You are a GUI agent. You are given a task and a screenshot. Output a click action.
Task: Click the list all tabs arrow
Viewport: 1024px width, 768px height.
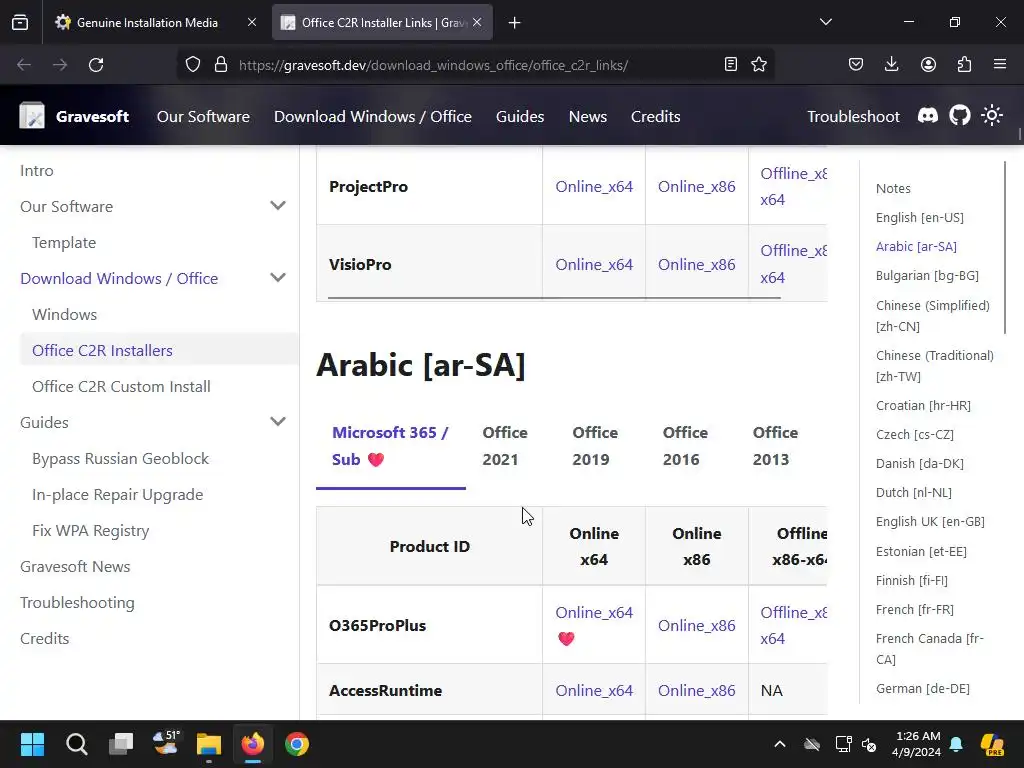[826, 22]
